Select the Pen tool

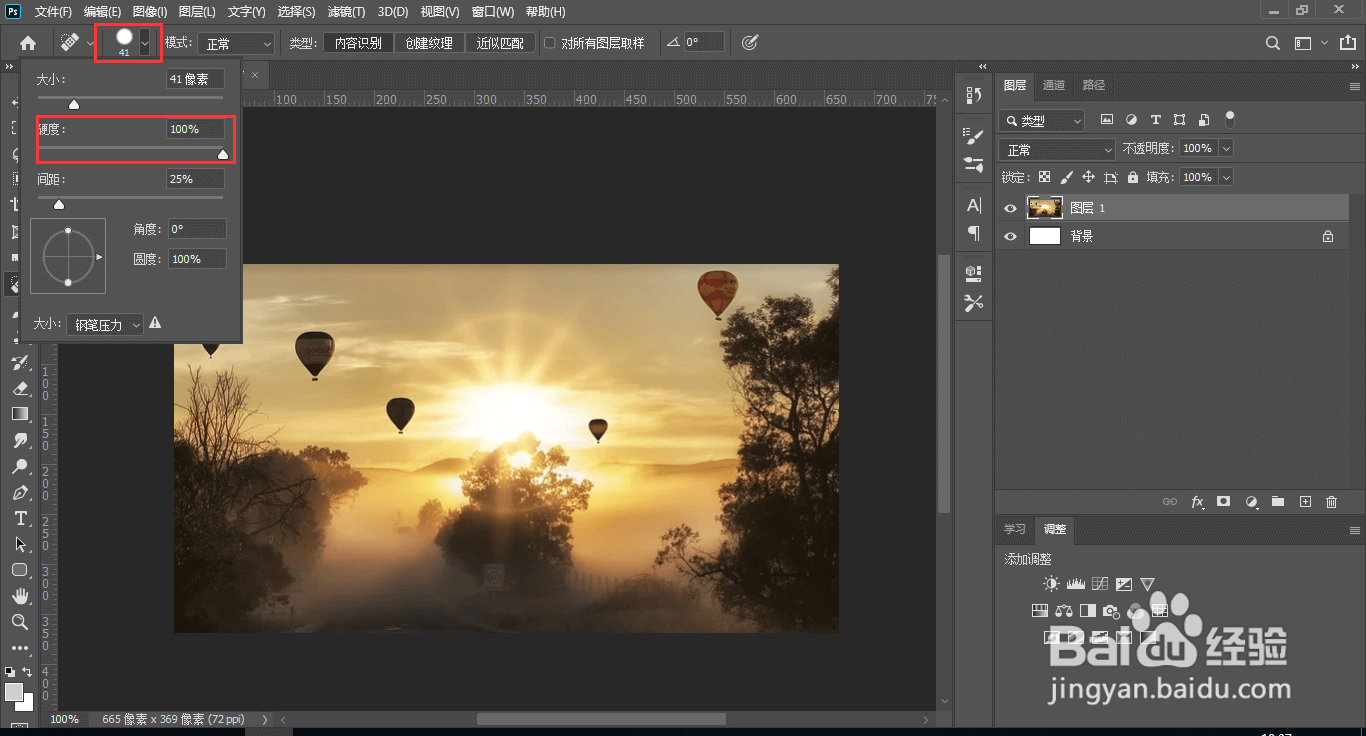(x=20, y=492)
